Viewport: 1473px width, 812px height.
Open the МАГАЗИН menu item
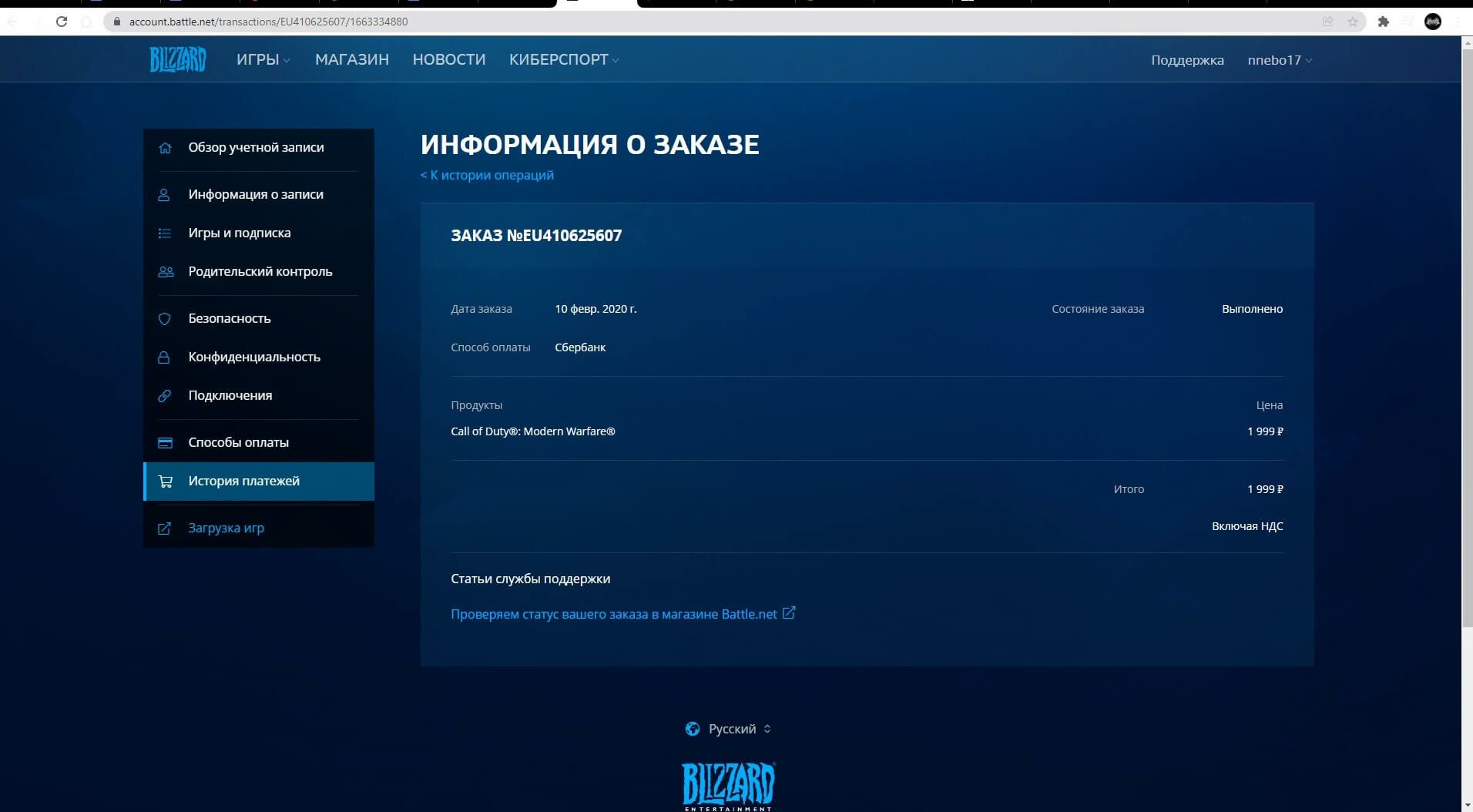[x=352, y=60]
